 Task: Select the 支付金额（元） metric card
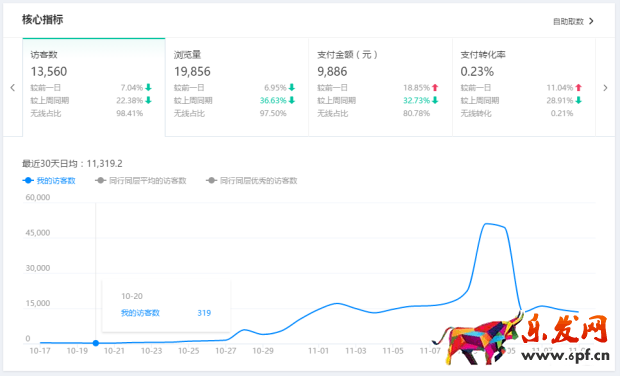380,87
